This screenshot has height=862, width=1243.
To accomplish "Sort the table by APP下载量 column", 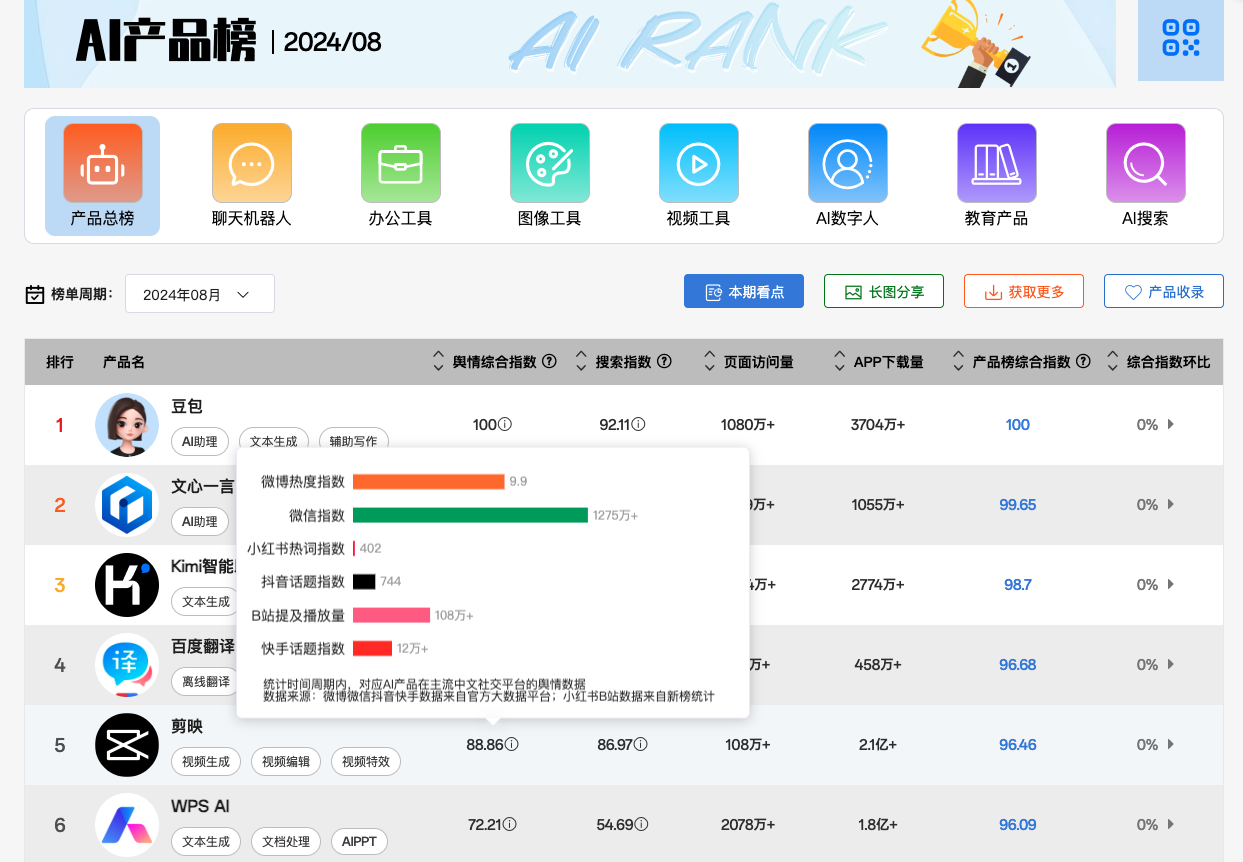I will pos(839,362).
